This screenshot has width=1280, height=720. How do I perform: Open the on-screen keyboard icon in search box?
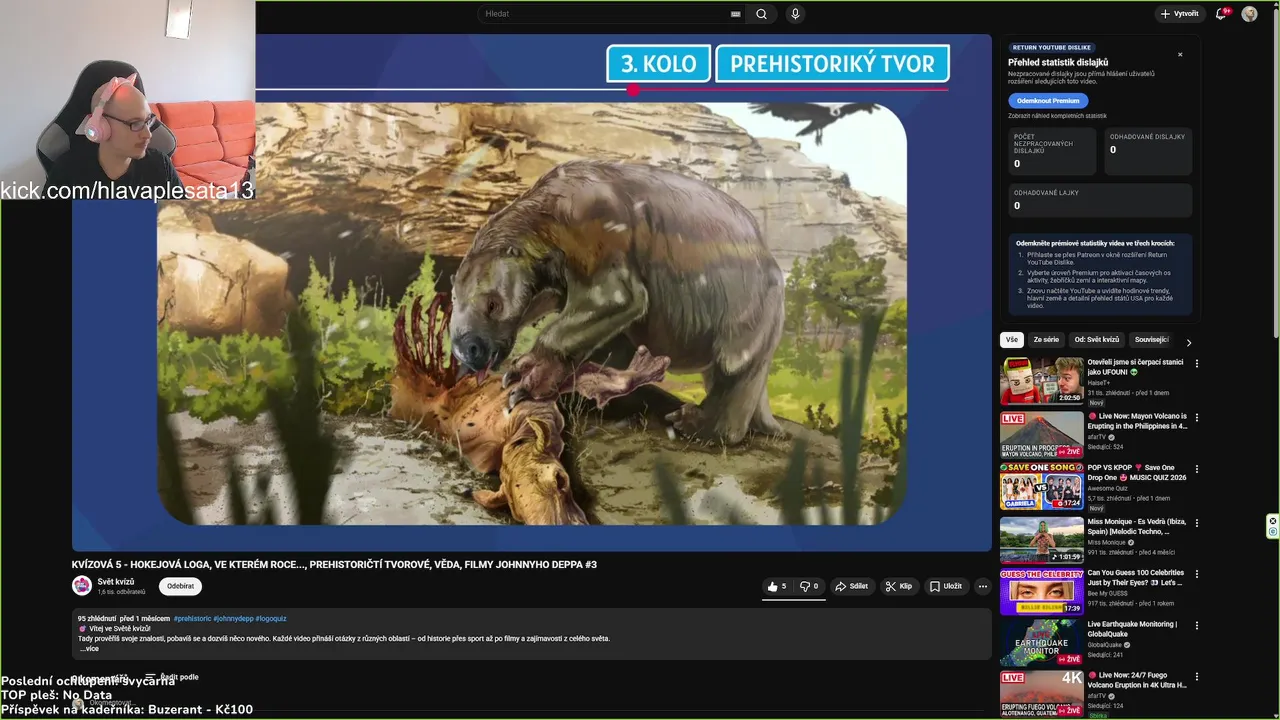[x=736, y=14]
